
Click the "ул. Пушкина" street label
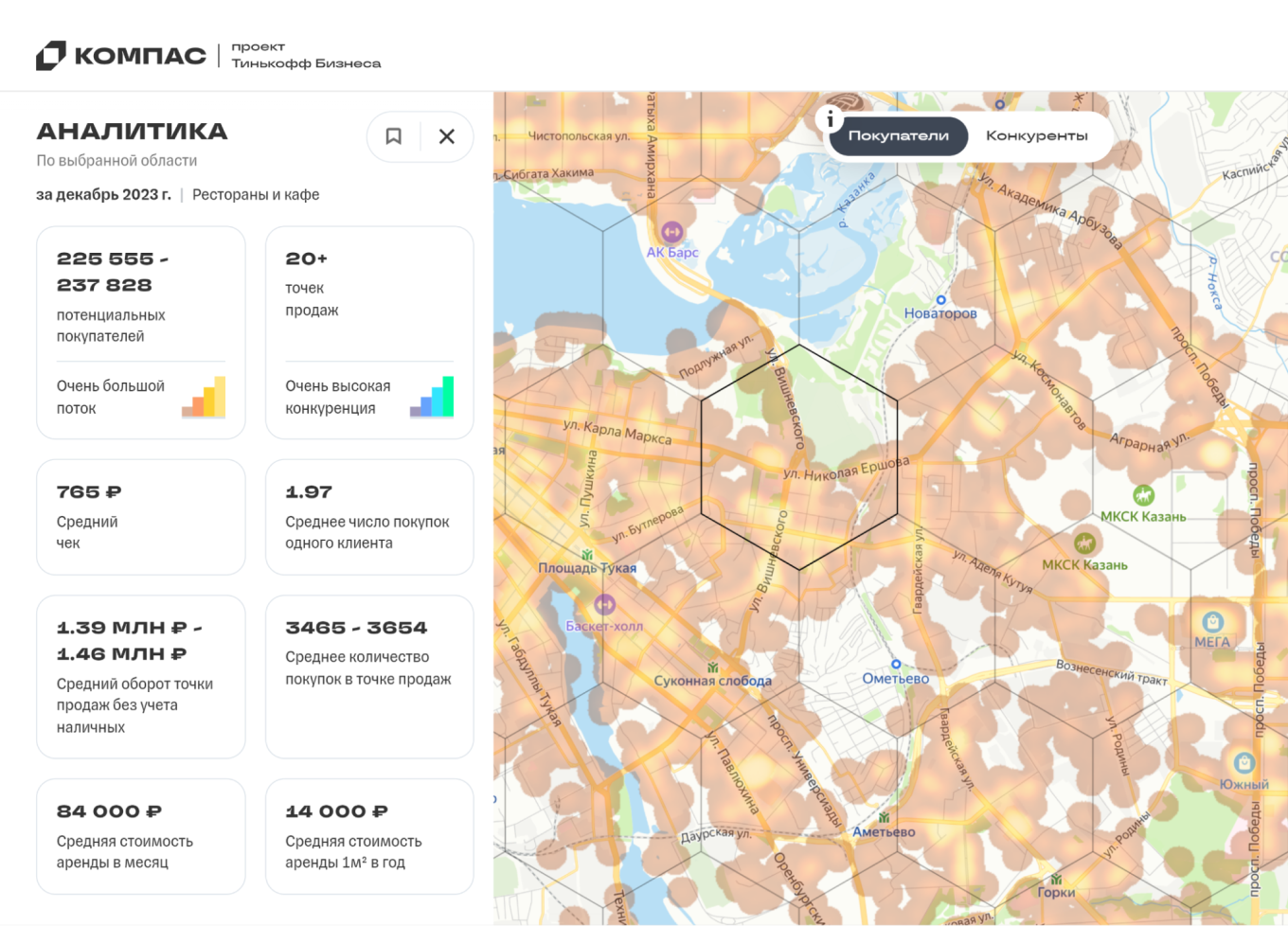click(x=588, y=489)
